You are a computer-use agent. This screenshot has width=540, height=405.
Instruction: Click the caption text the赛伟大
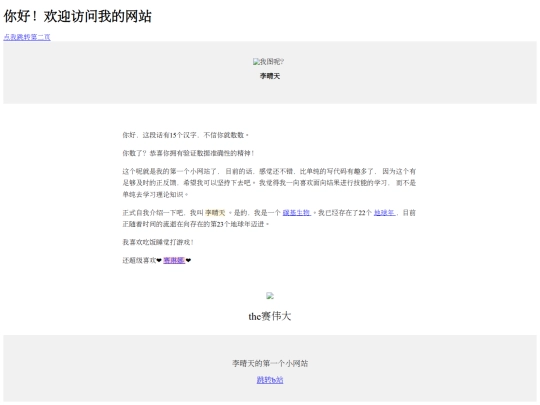click(270, 316)
